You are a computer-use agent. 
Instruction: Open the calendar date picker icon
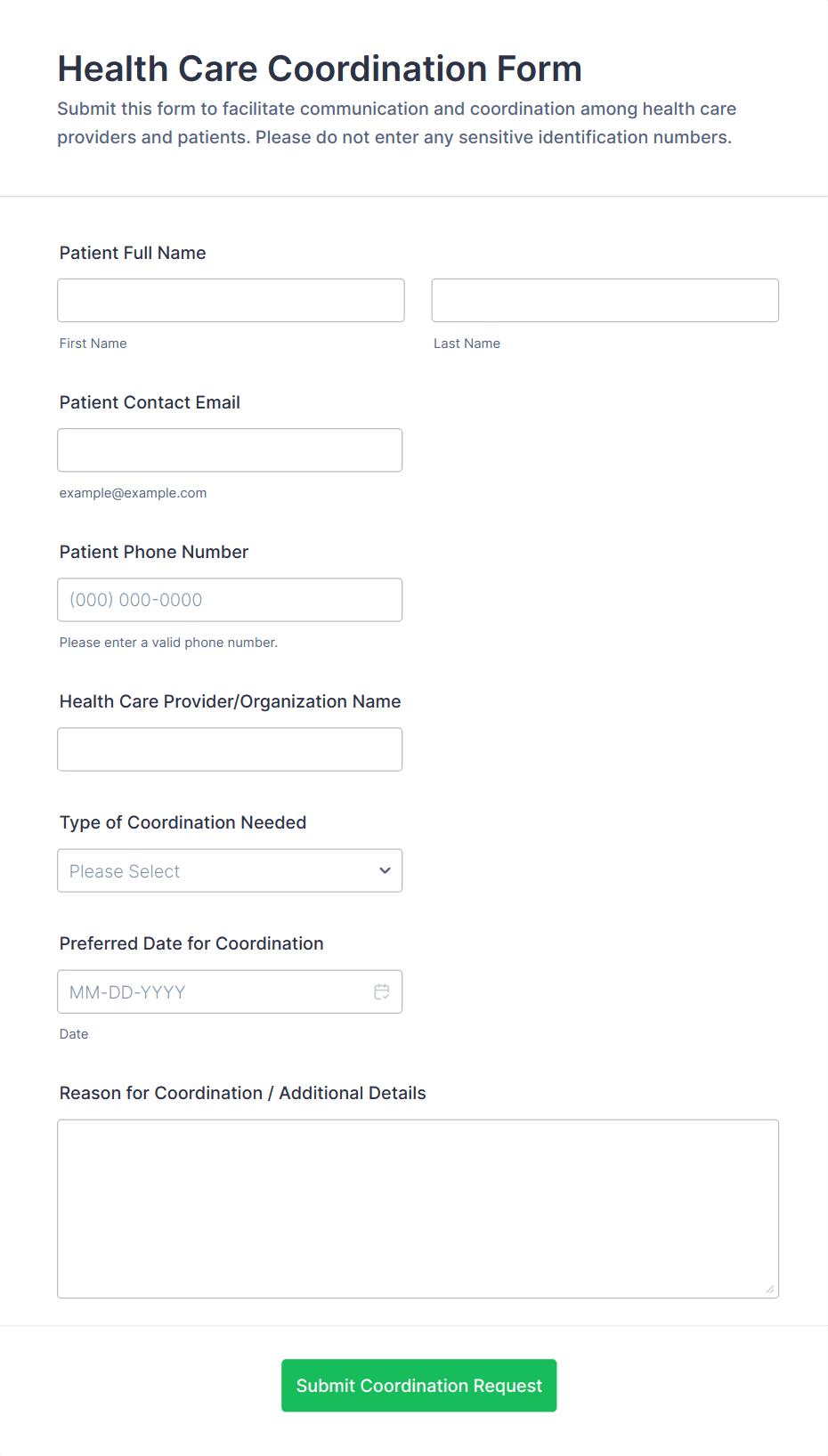point(382,991)
